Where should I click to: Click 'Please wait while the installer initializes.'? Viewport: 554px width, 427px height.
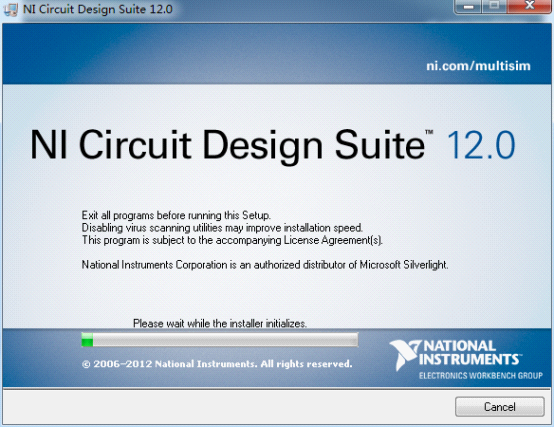(220, 323)
